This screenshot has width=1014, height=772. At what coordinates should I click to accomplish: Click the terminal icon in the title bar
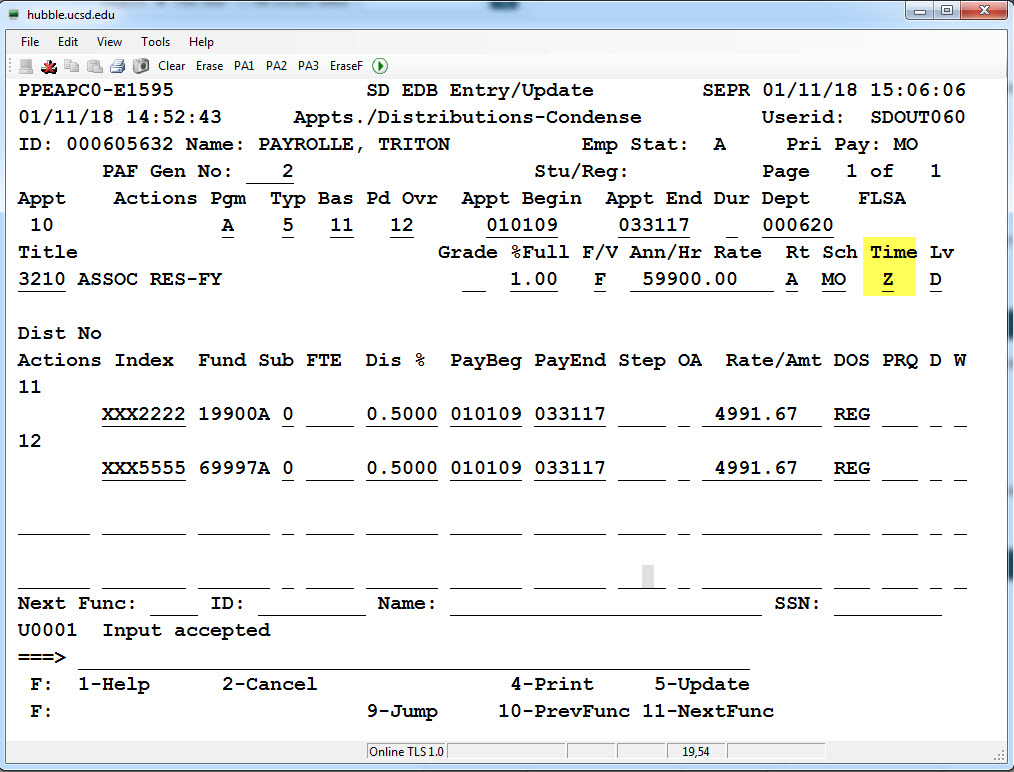point(14,14)
